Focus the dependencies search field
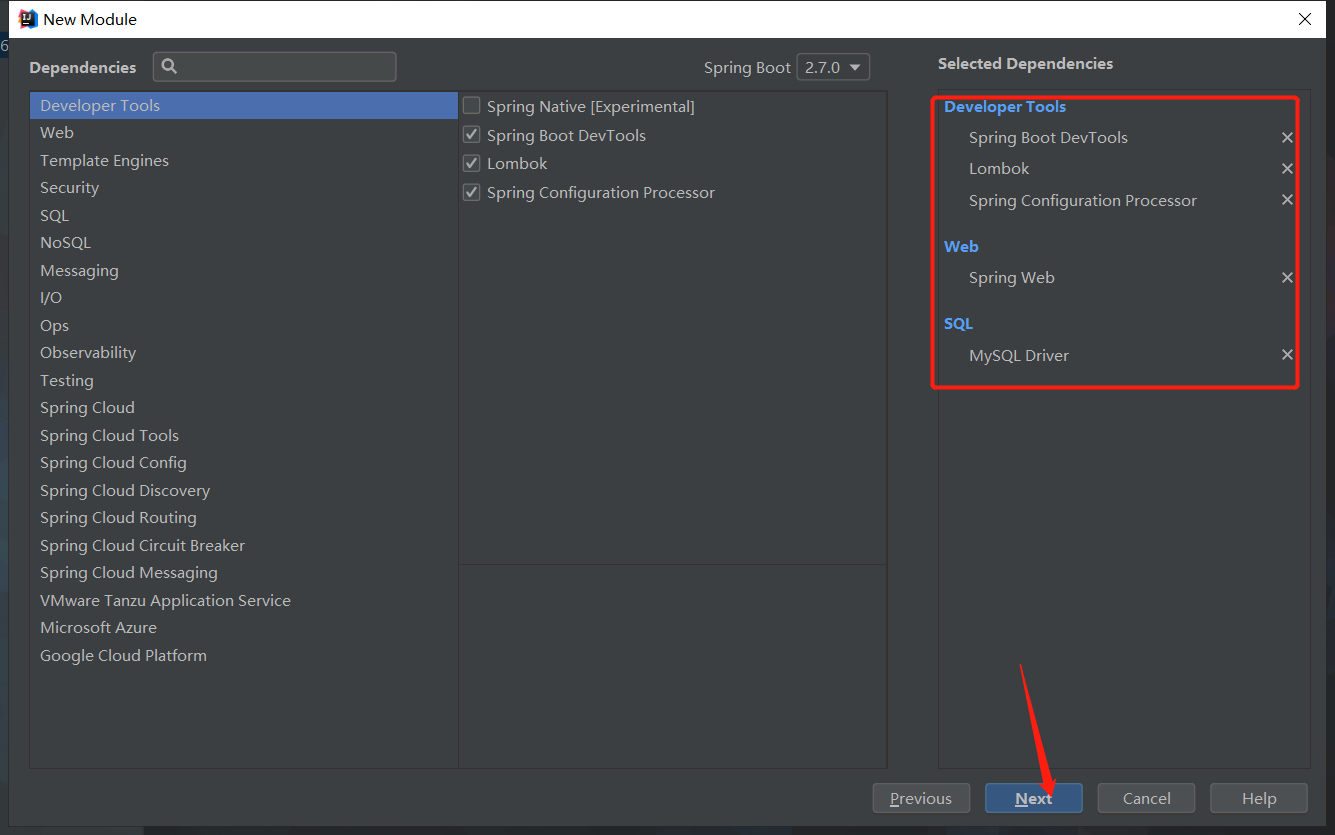1335x835 pixels. (x=285, y=67)
